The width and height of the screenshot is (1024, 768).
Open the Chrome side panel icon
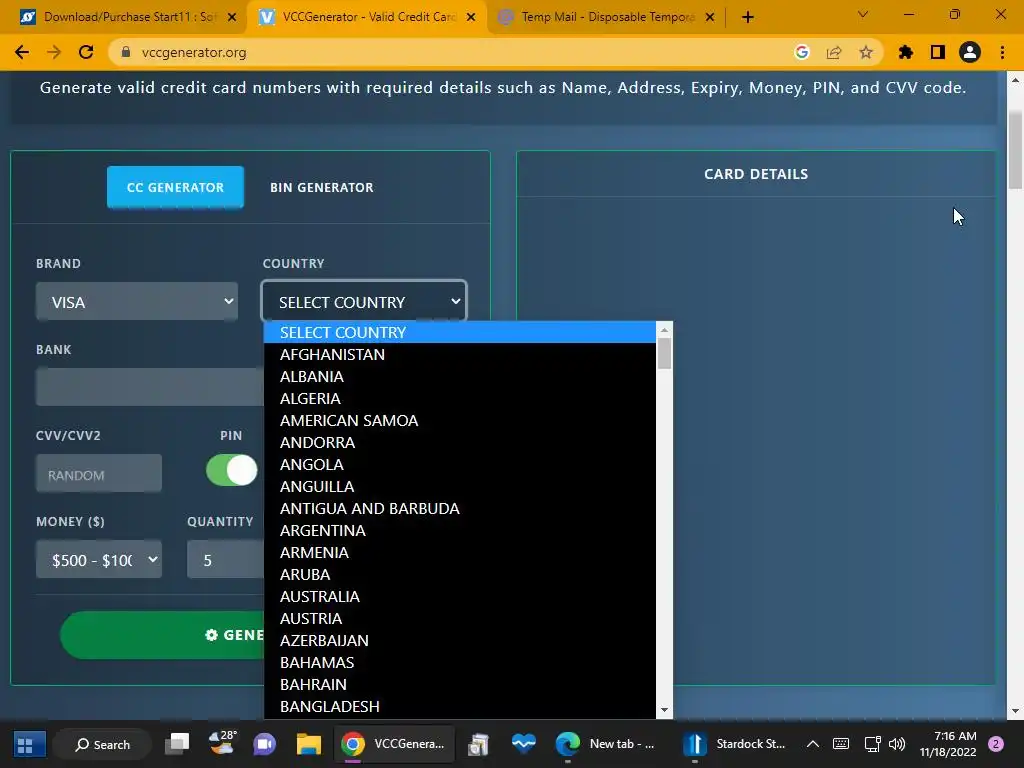[x=938, y=52]
